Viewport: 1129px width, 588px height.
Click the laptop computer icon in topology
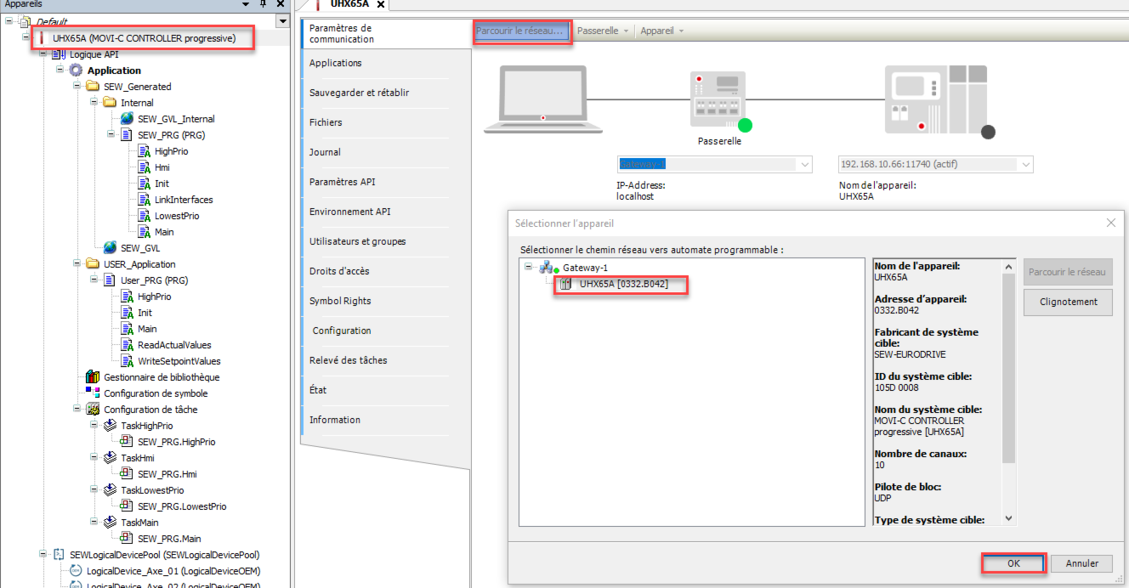(543, 100)
